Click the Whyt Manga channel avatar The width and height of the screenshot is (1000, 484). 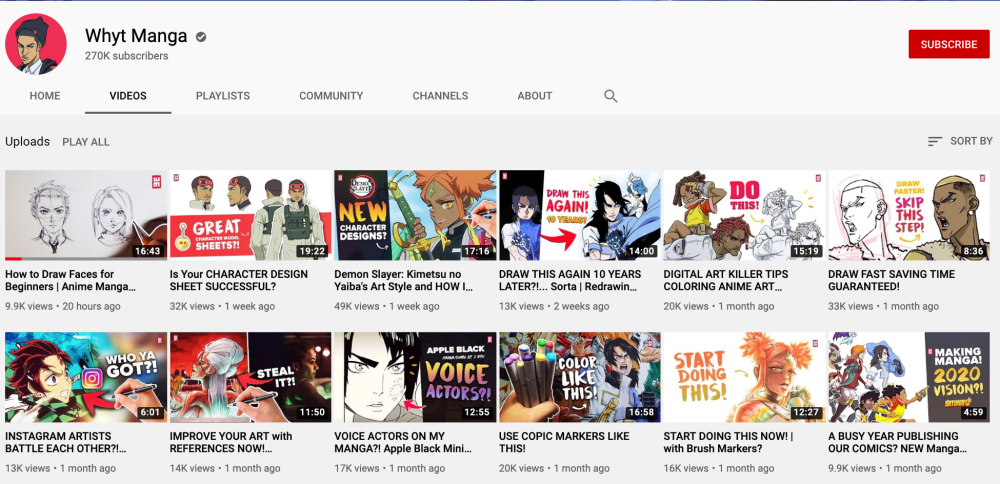pyautogui.click(x=36, y=44)
